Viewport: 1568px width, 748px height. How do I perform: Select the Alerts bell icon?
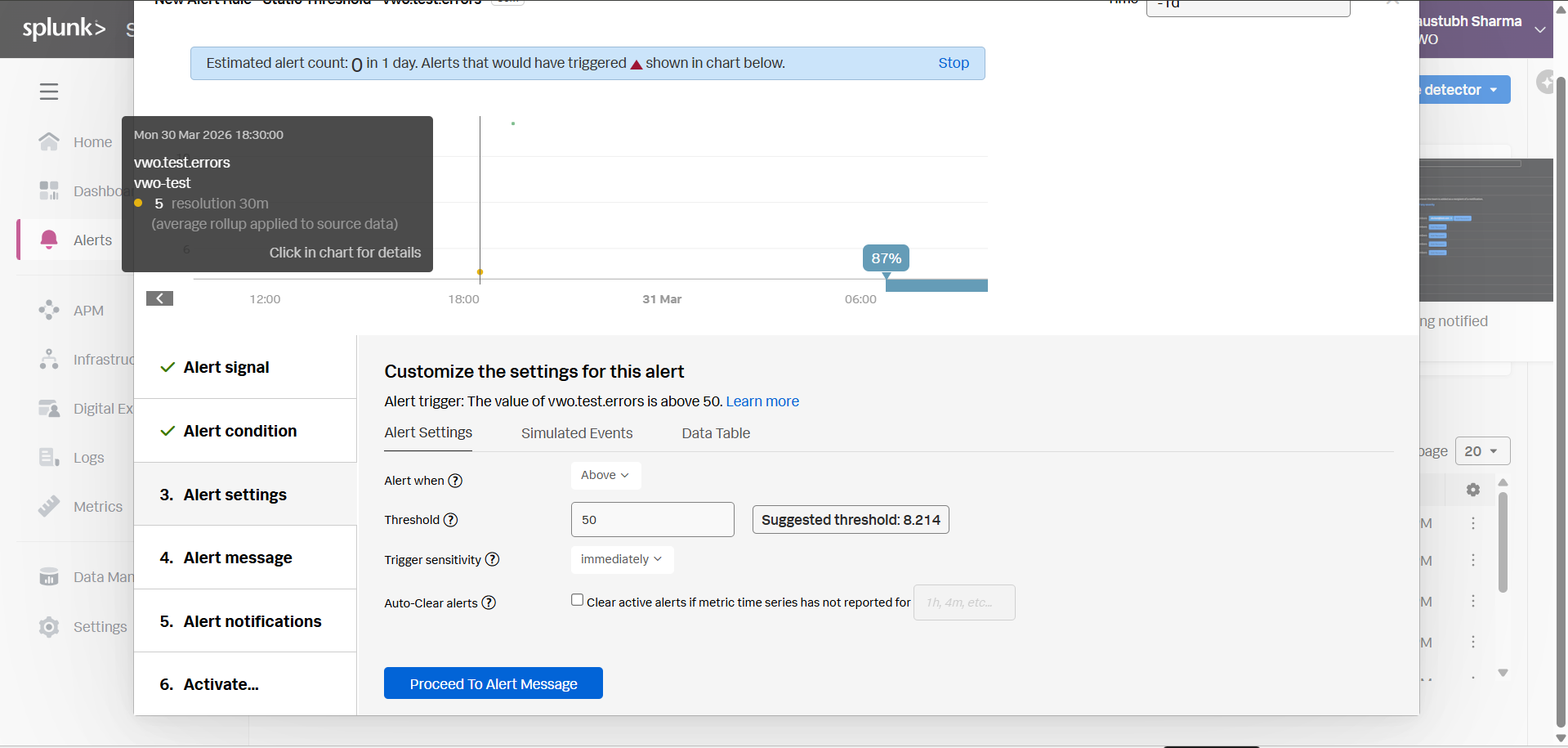click(x=49, y=240)
